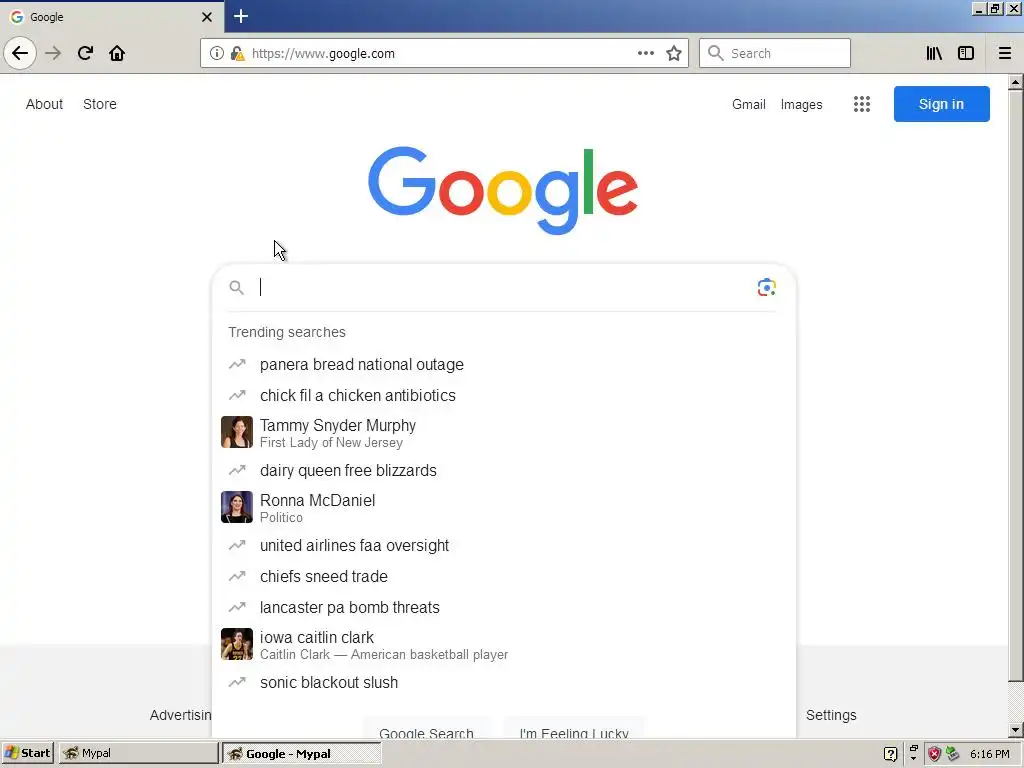Viewport: 1024px width, 768px height.
Task: Switch to Mypal taskbar window
Action: (x=138, y=753)
